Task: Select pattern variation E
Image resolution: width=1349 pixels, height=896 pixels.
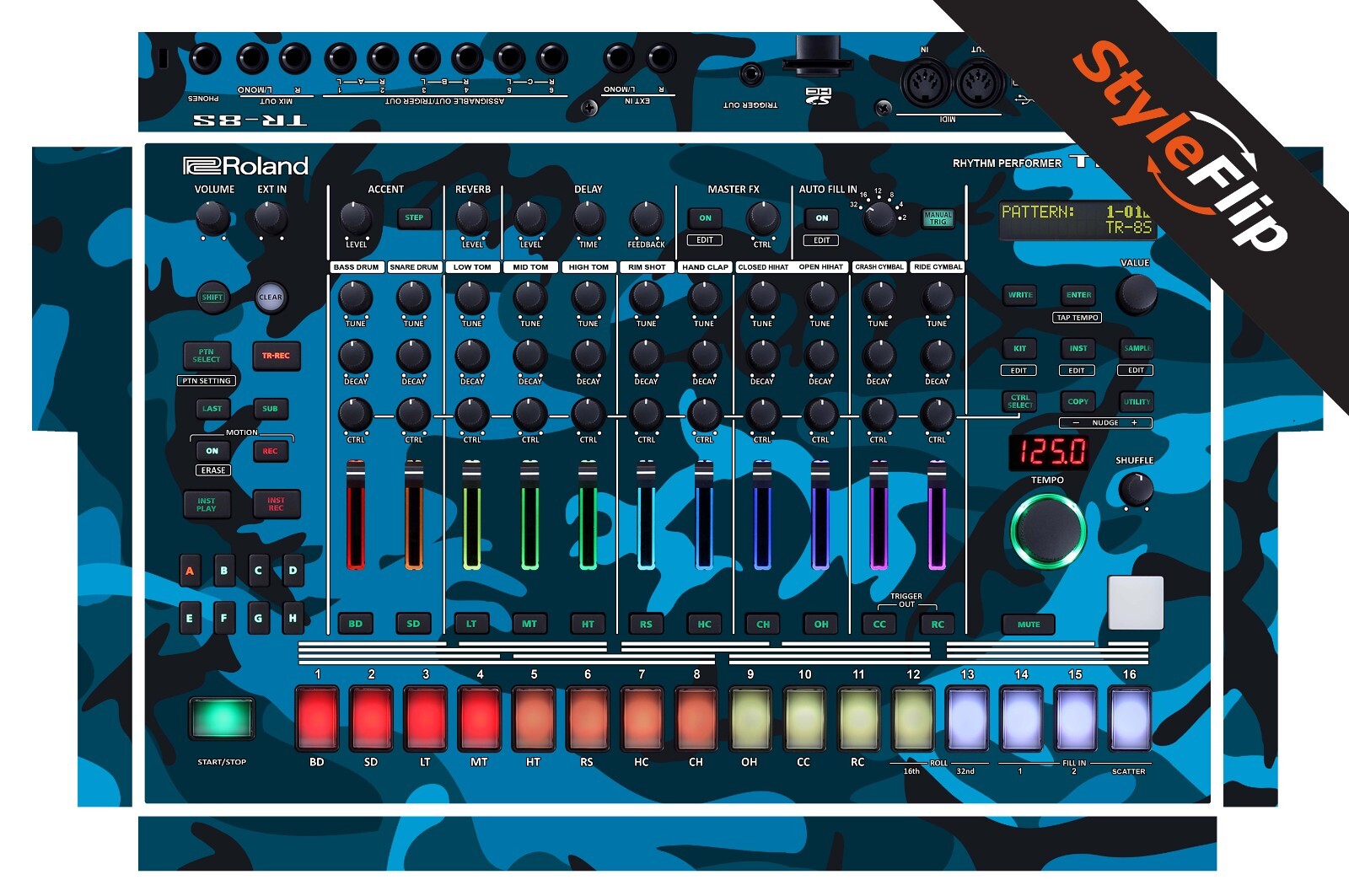Action: click(x=190, y=619)
